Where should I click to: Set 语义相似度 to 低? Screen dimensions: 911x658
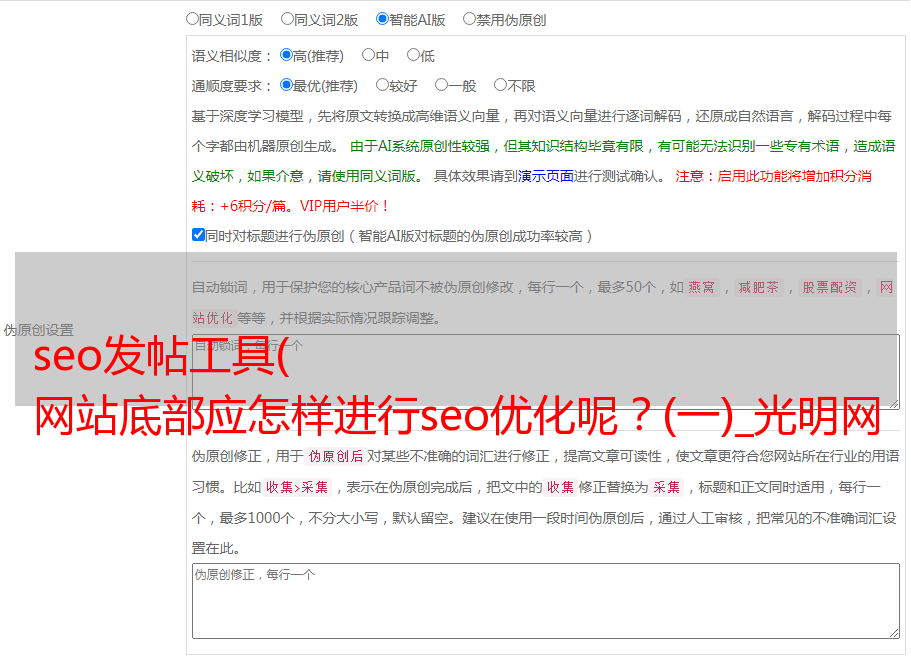pos(413,55)
